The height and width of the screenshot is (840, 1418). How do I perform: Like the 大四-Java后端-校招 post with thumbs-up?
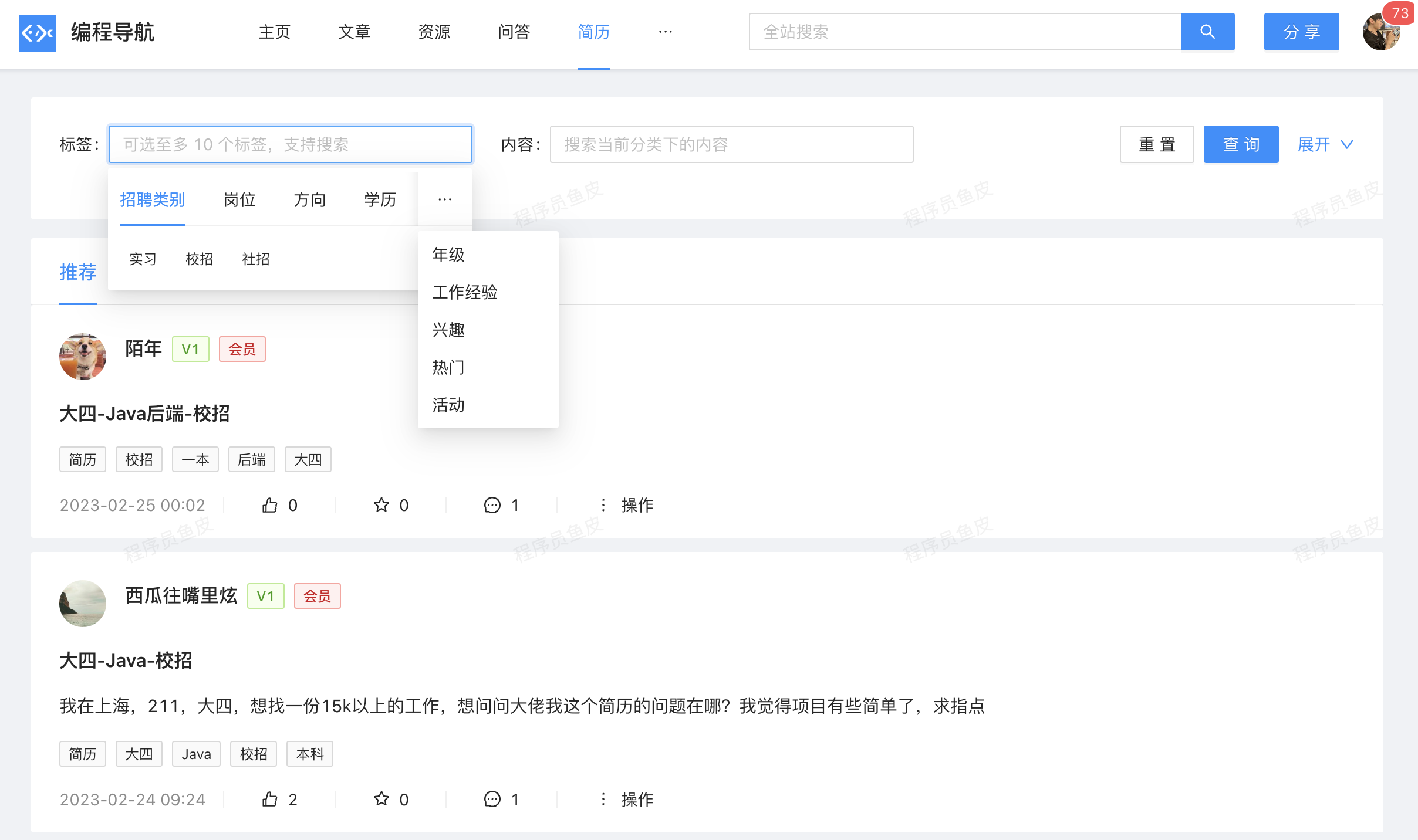coord(270,505)
